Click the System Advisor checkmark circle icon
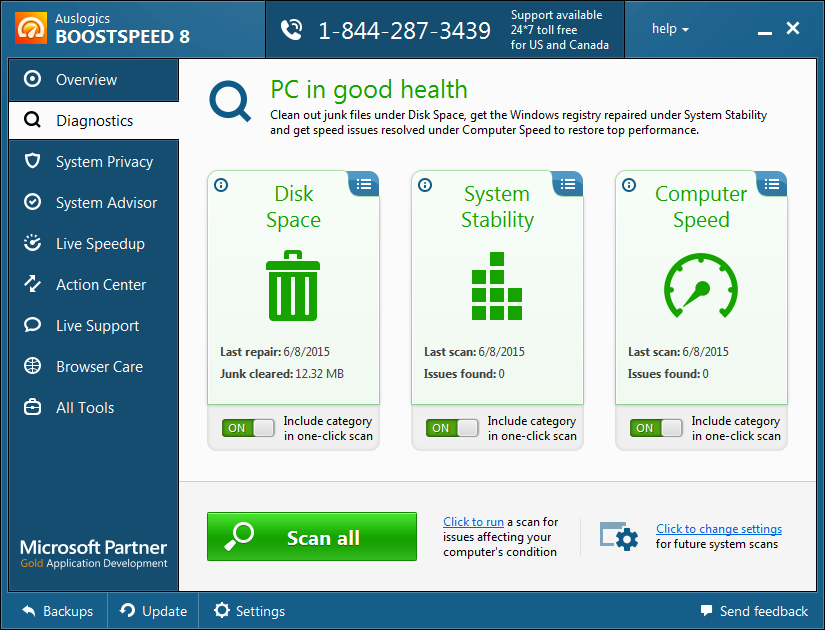This screenshot has width=825, height=630. pos(32,202)
